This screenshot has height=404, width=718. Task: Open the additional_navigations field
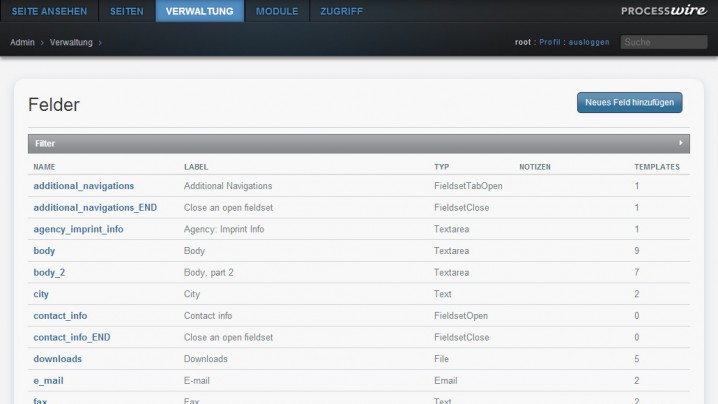[83, 186]
